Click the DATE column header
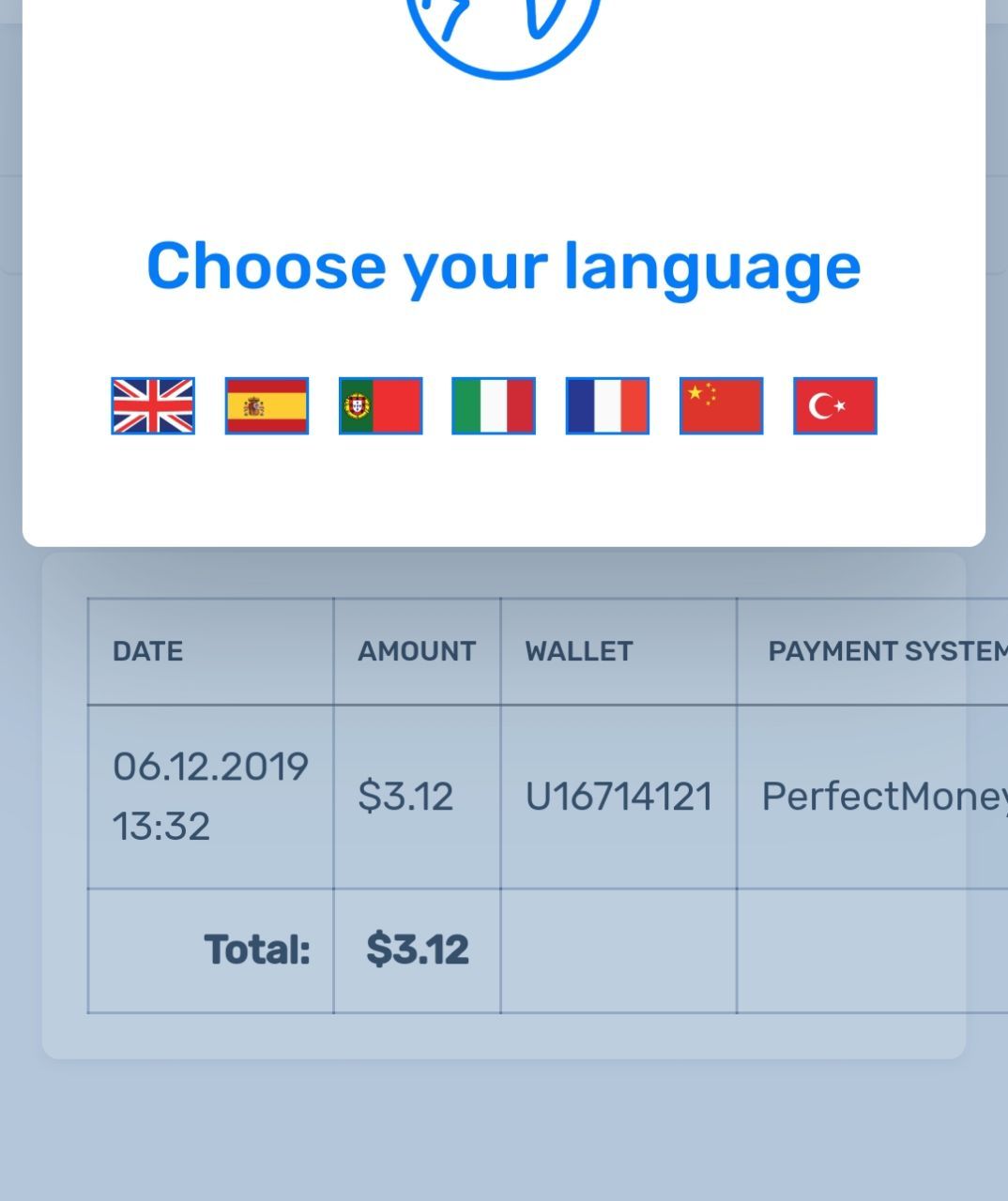The image size is (1008, 1201). [x=147, y=651]
